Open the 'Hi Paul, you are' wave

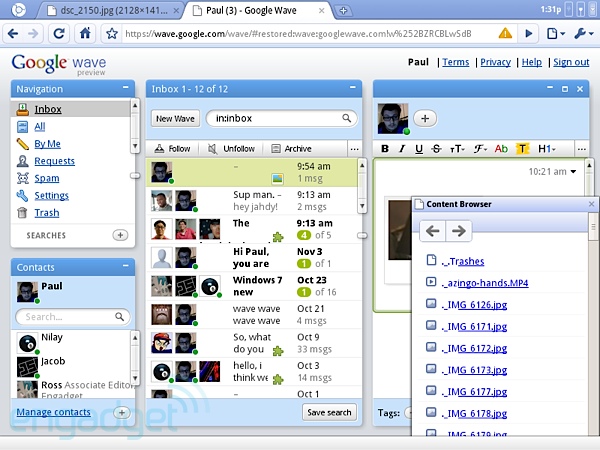coord(253,258)
